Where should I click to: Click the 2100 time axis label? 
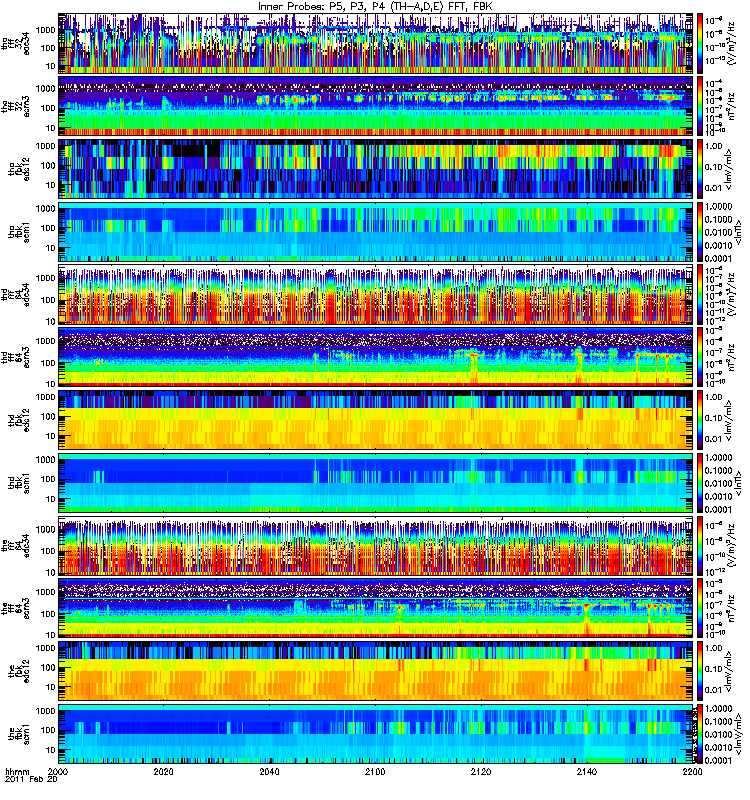(375, 771)
